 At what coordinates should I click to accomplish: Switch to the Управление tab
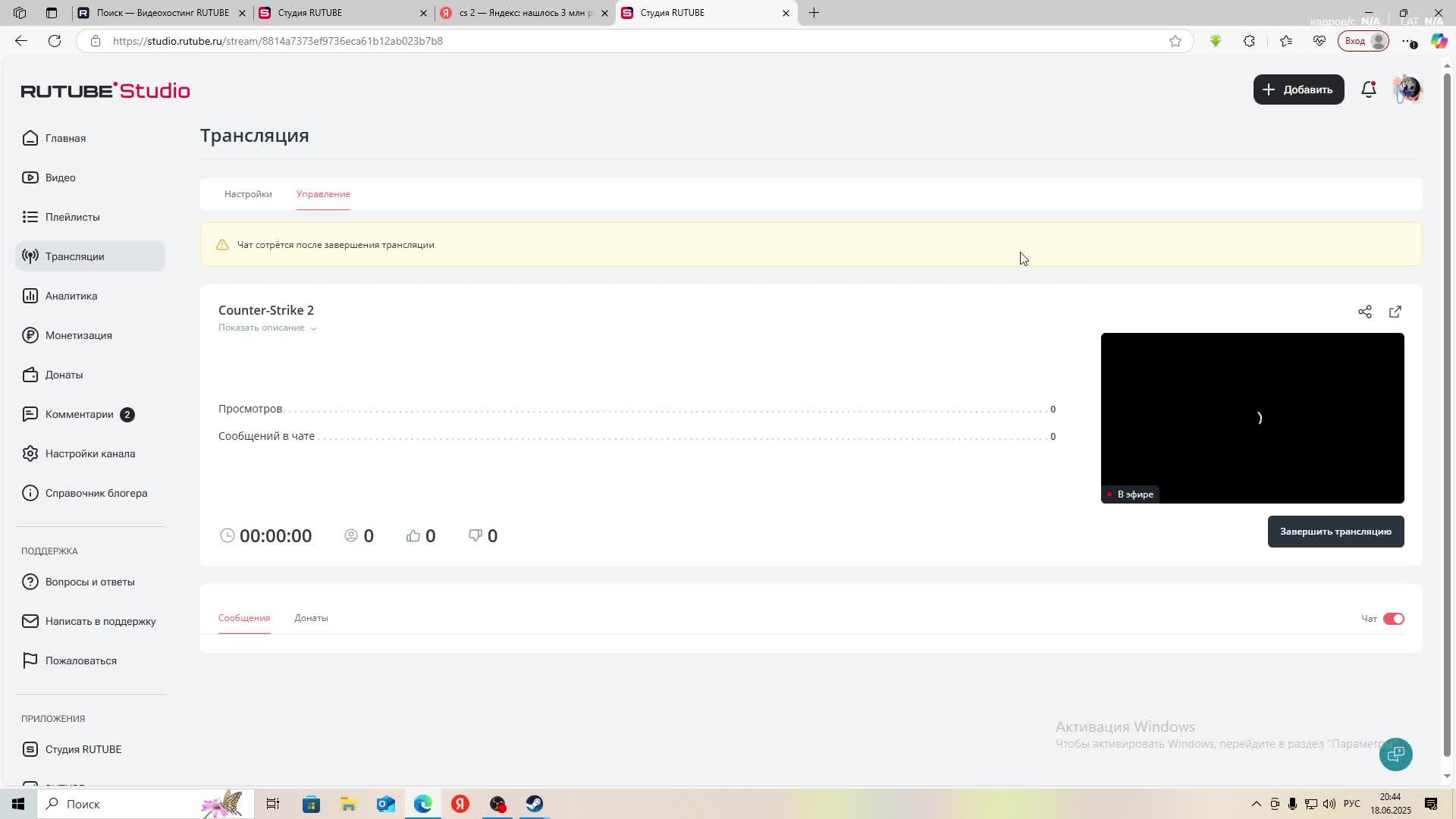323,194
